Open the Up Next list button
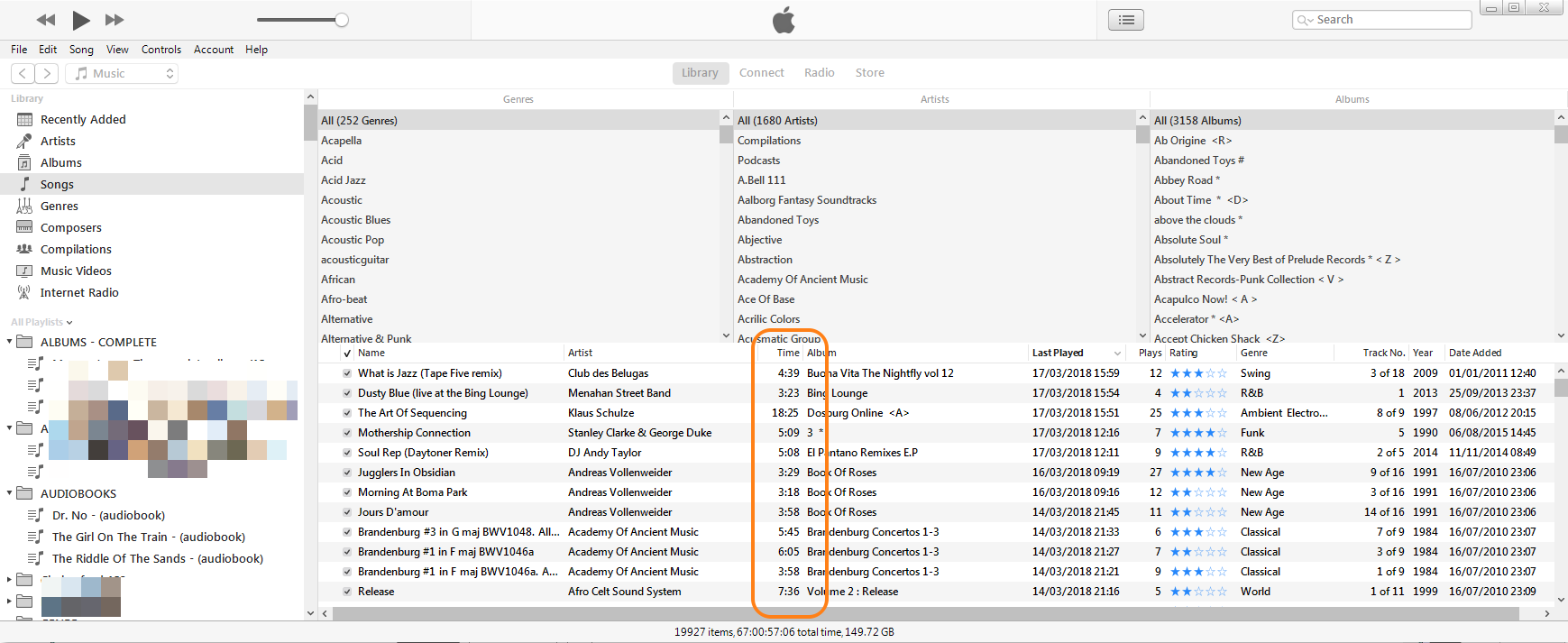 tap(1126, 20)
